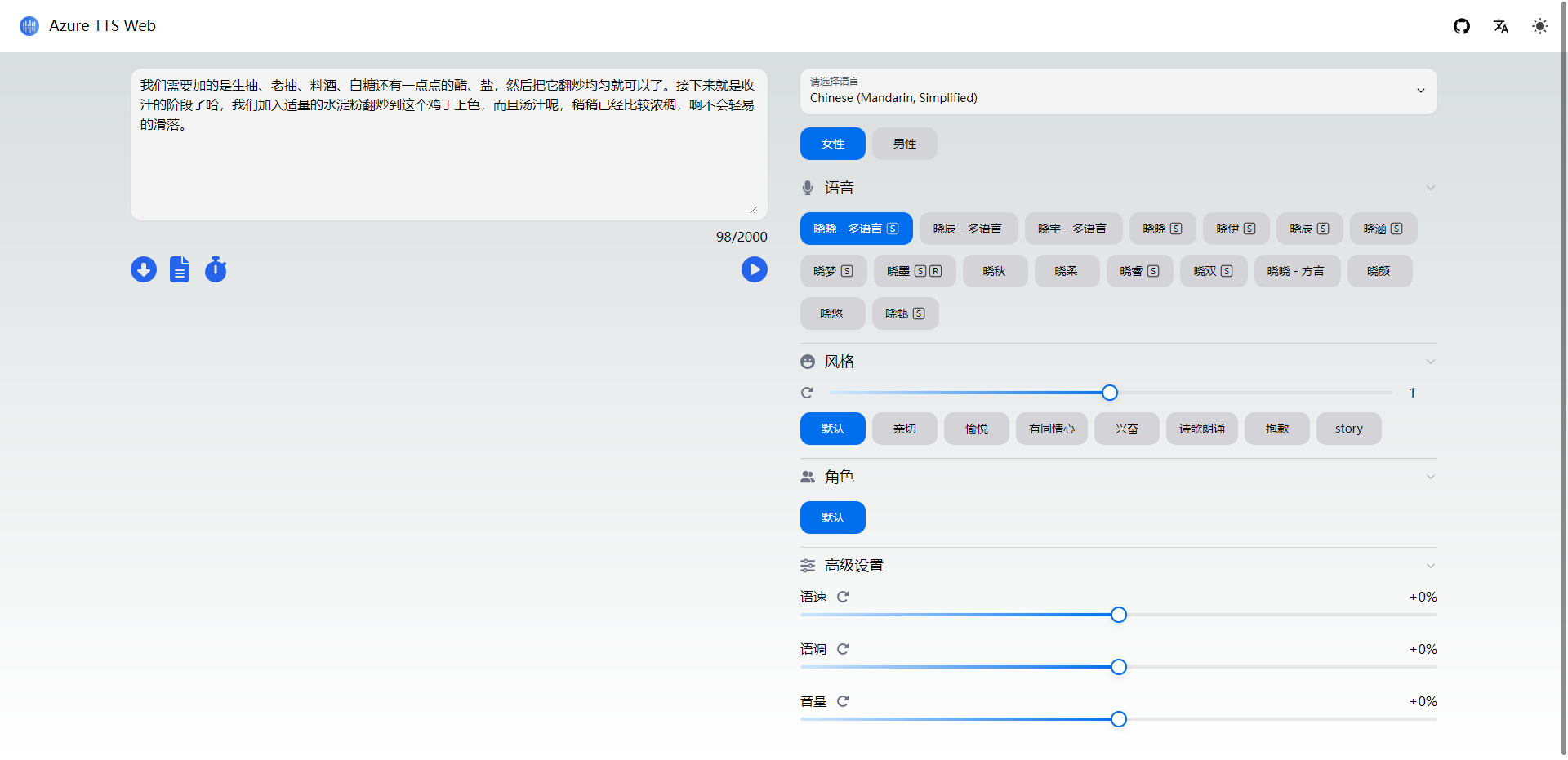This screenshot has width=1568, height=760.
Task: Switch to 男性 voices
Action: [x=904, y=143]
